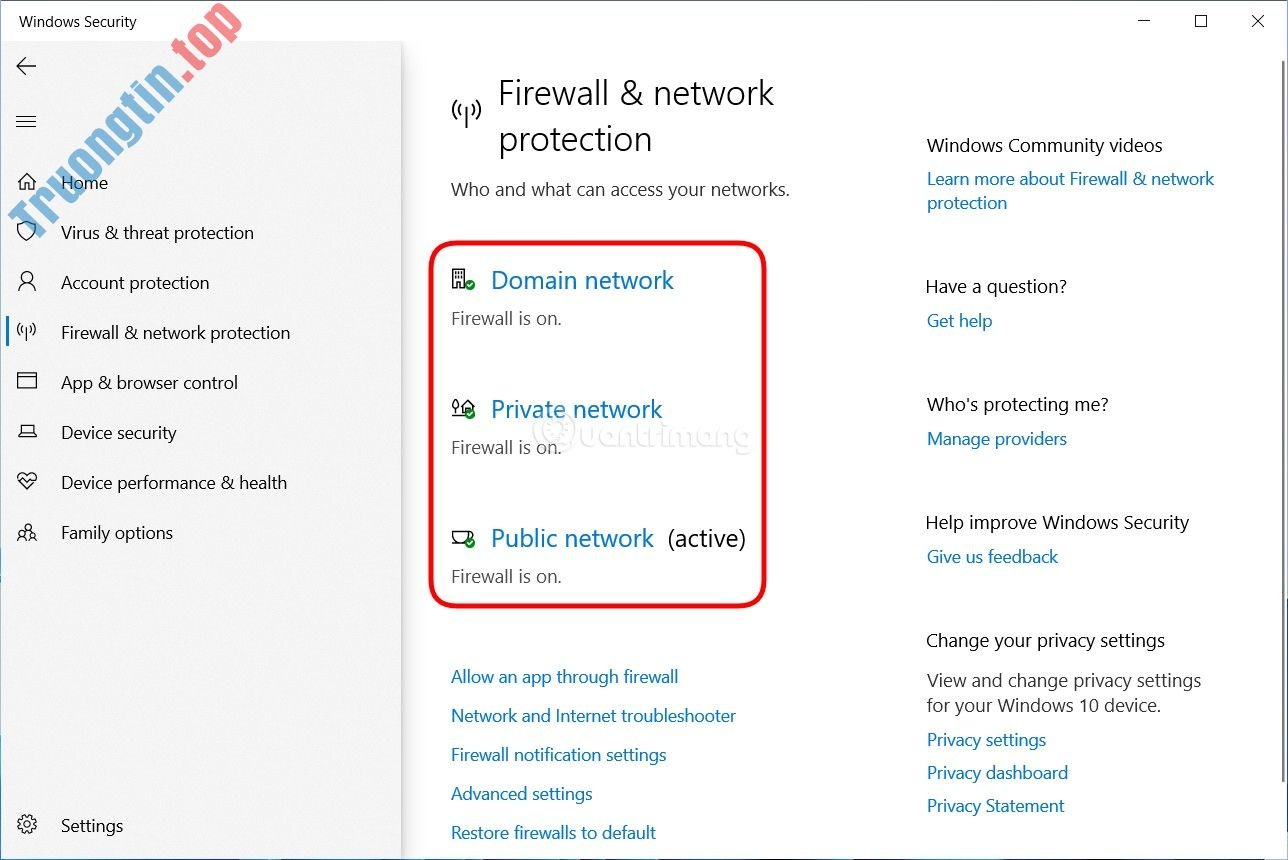Open Firewall notification settings link
Viewport: 1288px width, 860px height.
558,755
